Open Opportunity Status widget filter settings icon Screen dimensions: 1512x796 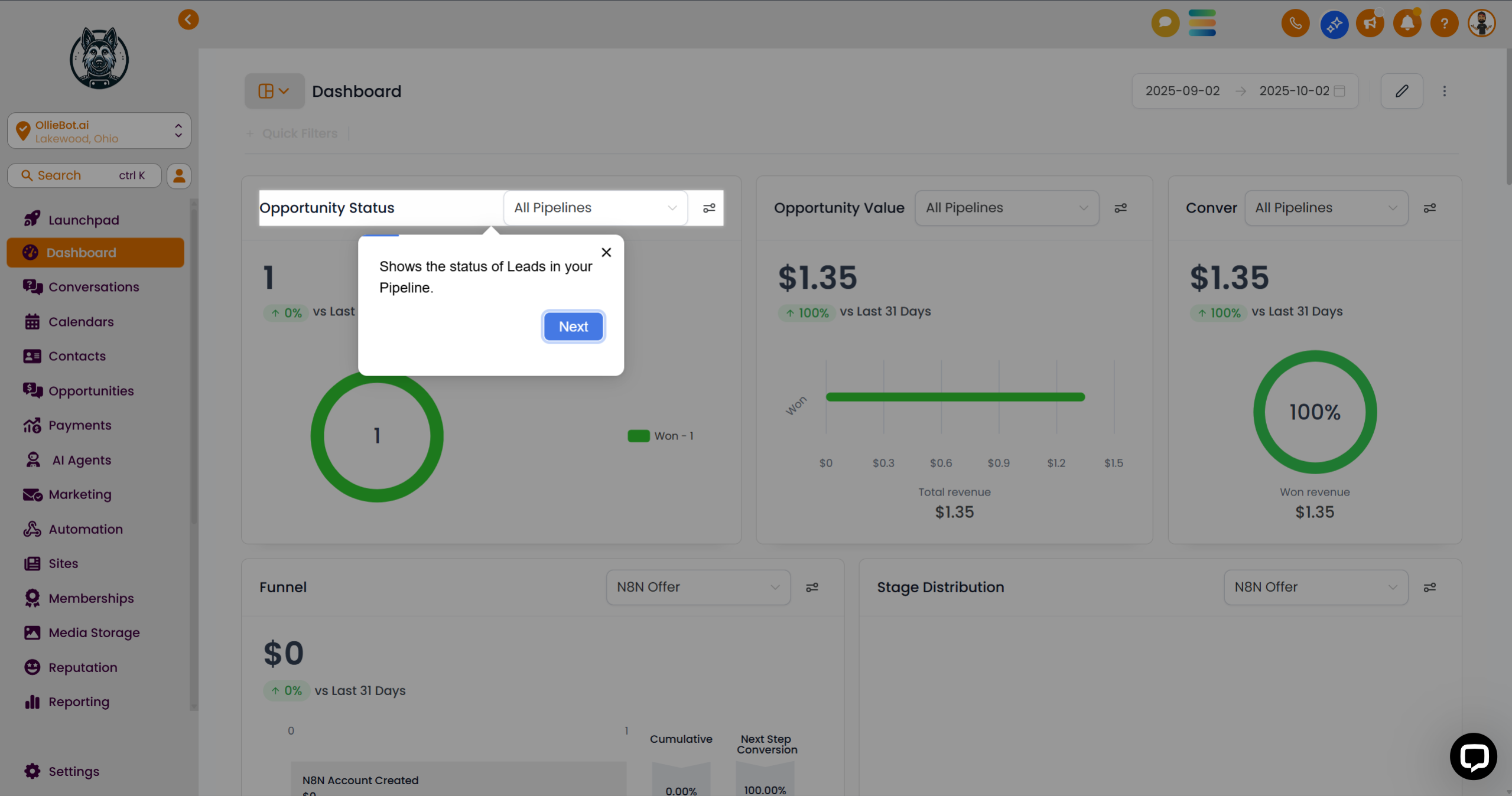(x=709, y=208)
